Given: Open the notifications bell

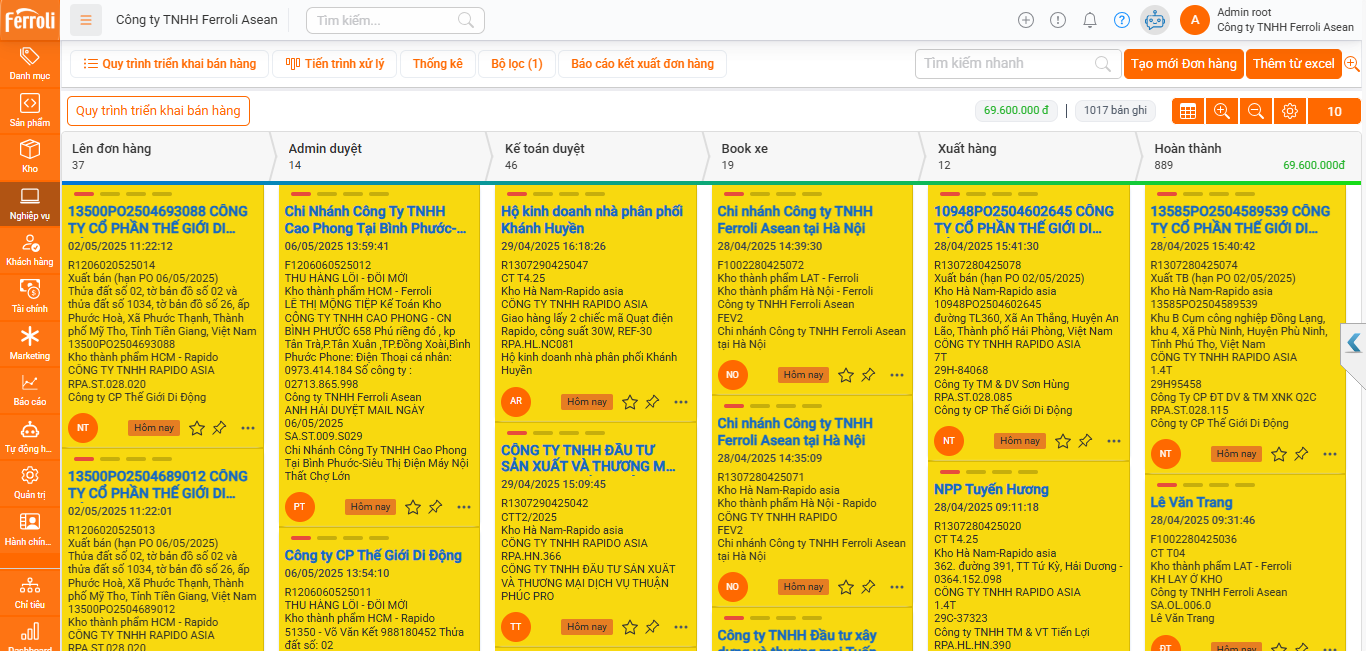Looking at the screenshot, I should point(1090,20).
